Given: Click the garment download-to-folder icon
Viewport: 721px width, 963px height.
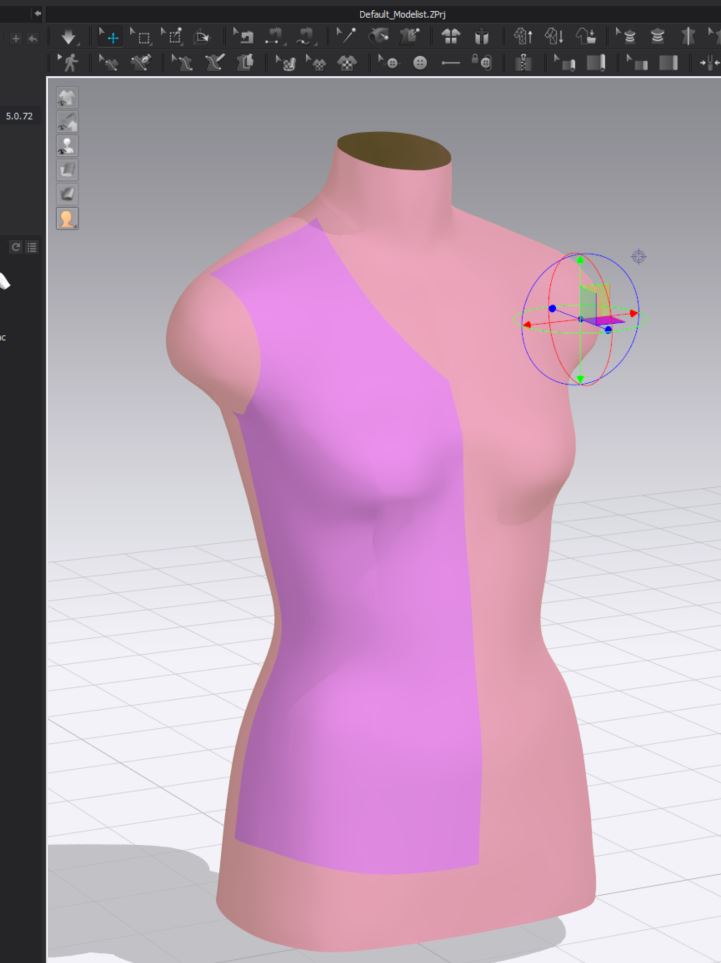Looking at the screenshot, I should (586, 37).
